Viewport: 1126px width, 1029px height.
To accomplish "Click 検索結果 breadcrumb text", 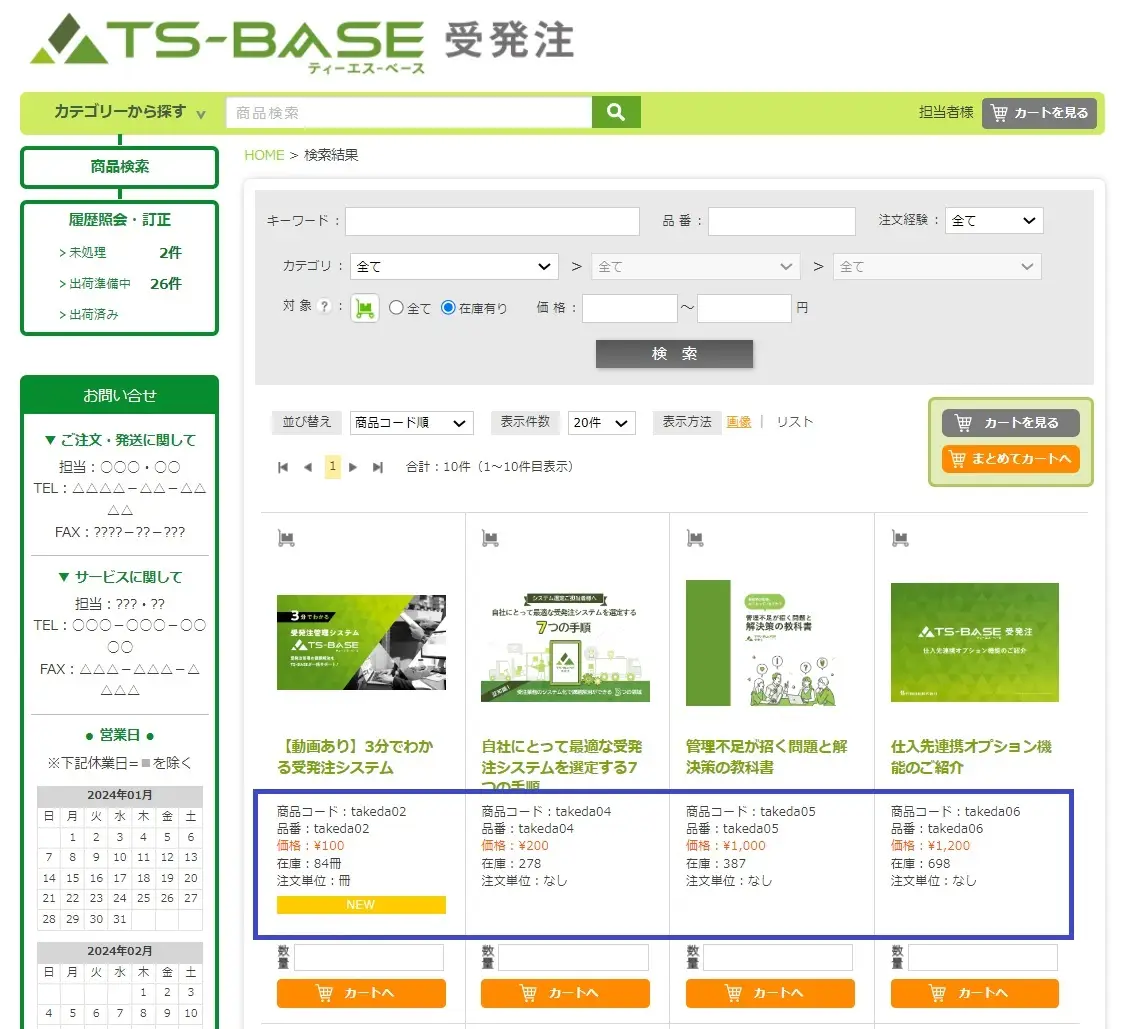I will coord(331,155).
